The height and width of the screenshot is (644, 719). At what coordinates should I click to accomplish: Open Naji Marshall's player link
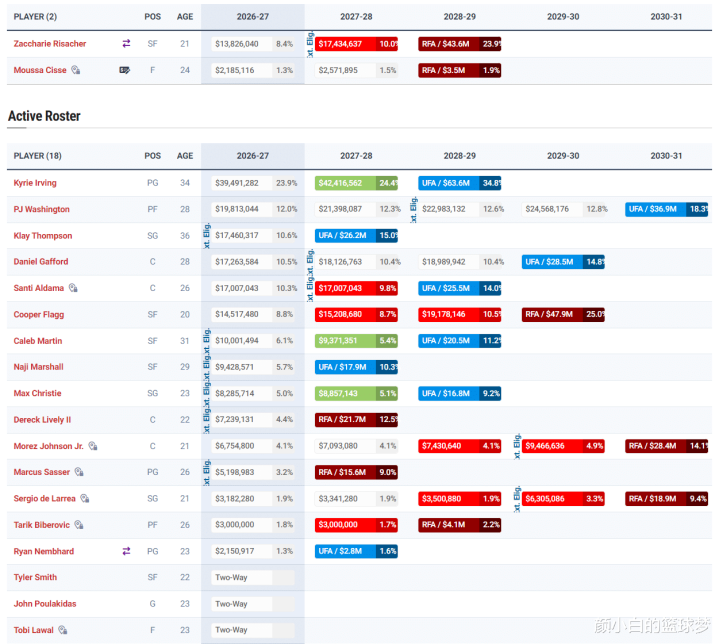[39, 367]
